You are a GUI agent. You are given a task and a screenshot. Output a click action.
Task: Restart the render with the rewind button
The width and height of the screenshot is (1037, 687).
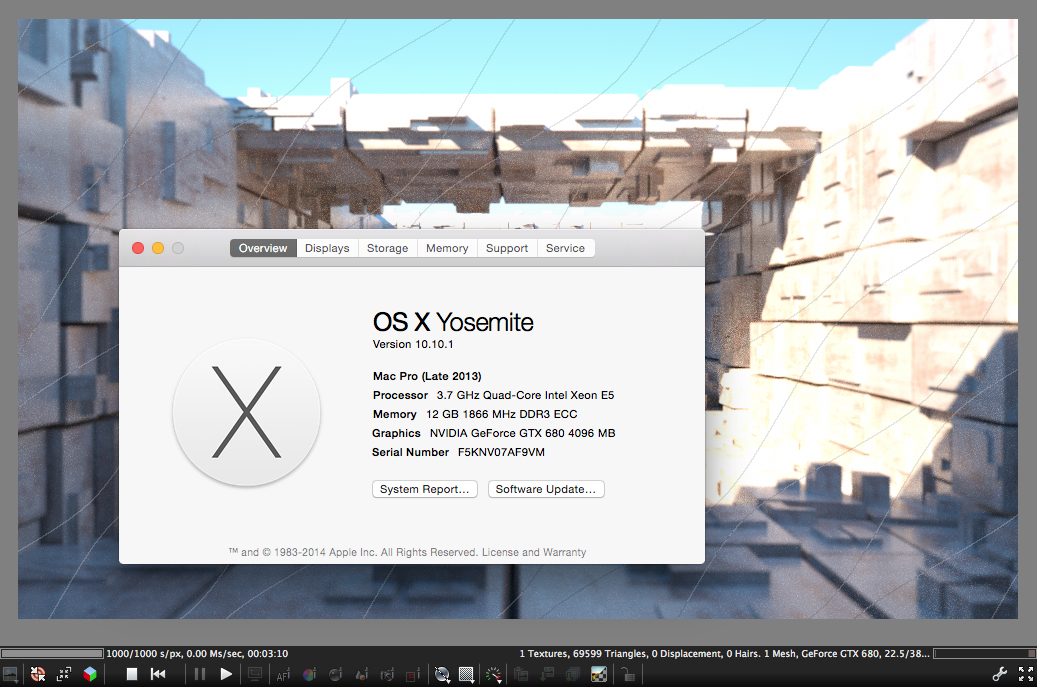pyautogui.click(x=158, y=674)
